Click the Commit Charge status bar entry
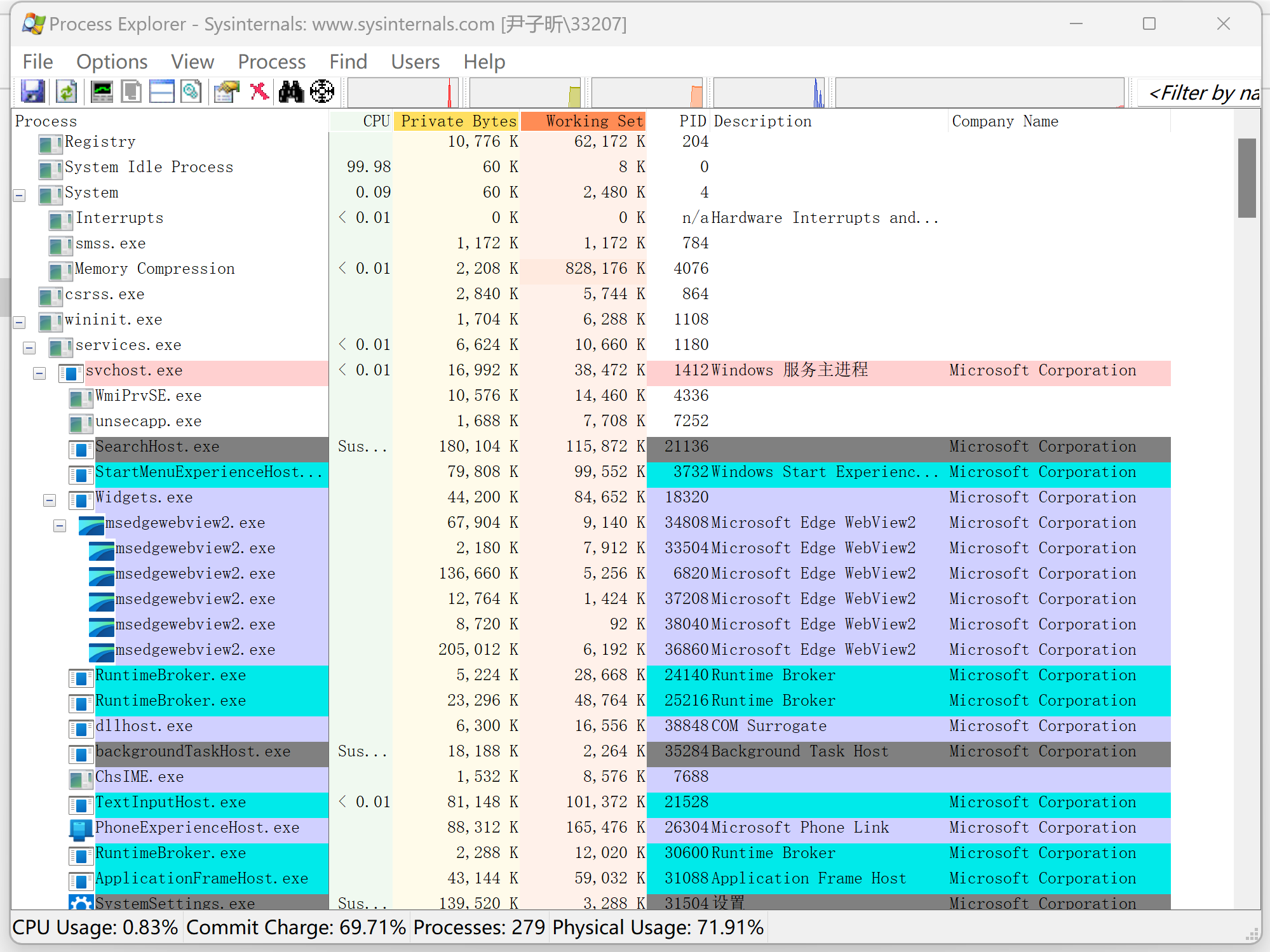Image resolution: width=1270 pixels, height=952 pixels. point(296,927)
